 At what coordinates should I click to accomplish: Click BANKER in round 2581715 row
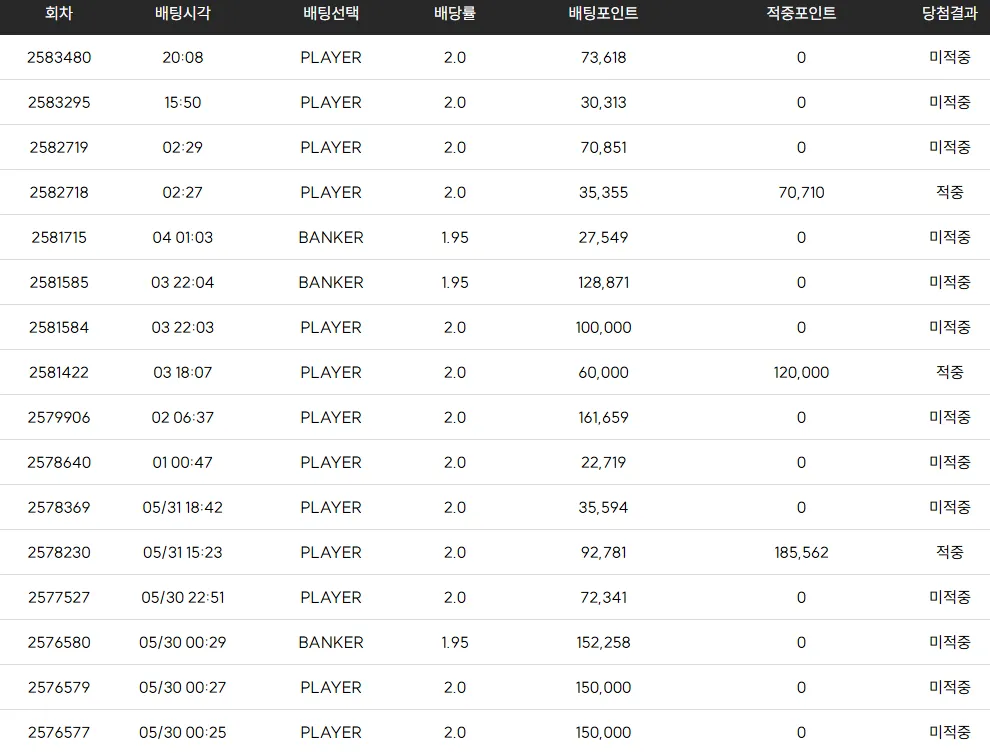tap(331, 237)
